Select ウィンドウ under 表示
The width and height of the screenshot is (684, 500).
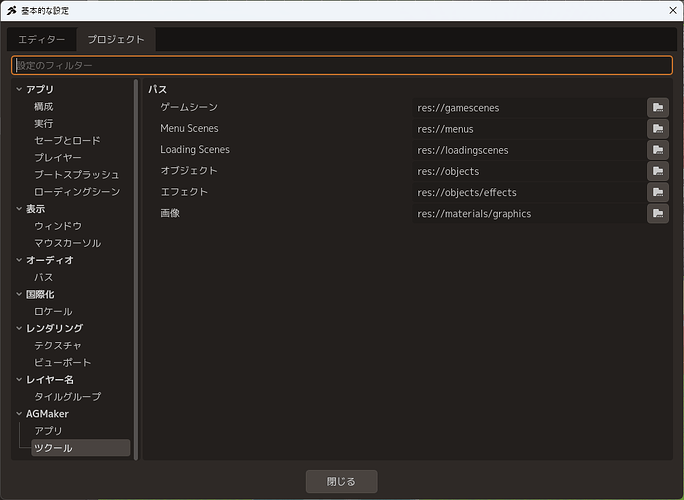coord(58,226)
